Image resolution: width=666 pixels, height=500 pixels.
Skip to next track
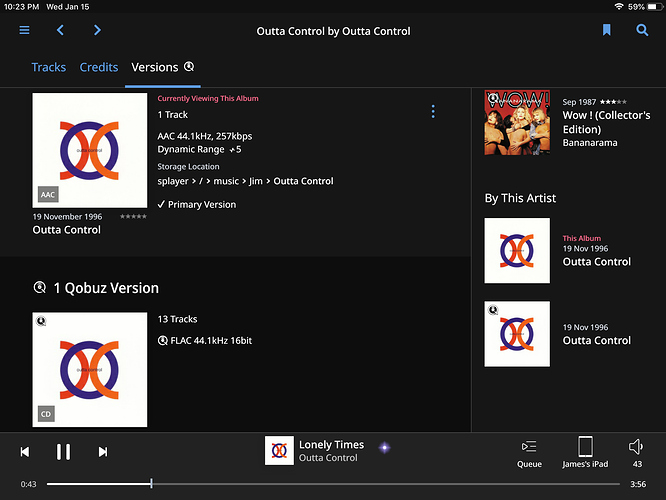103,452
